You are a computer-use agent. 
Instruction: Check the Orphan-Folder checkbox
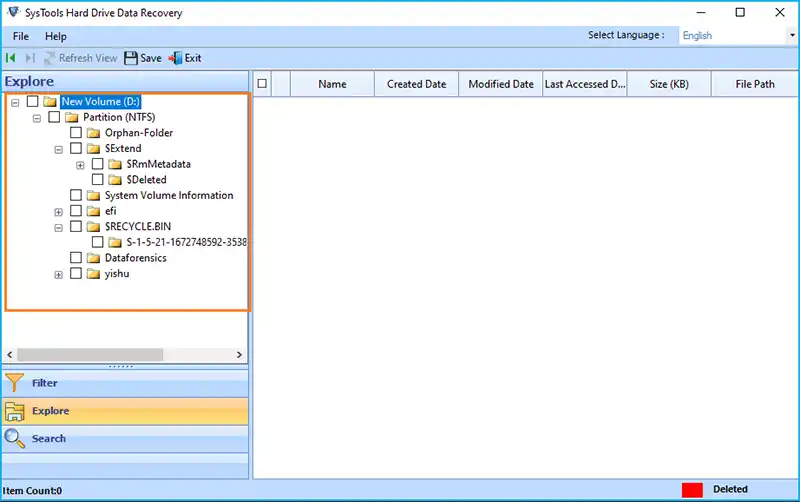pyautogui.click(x=76, y=133)
